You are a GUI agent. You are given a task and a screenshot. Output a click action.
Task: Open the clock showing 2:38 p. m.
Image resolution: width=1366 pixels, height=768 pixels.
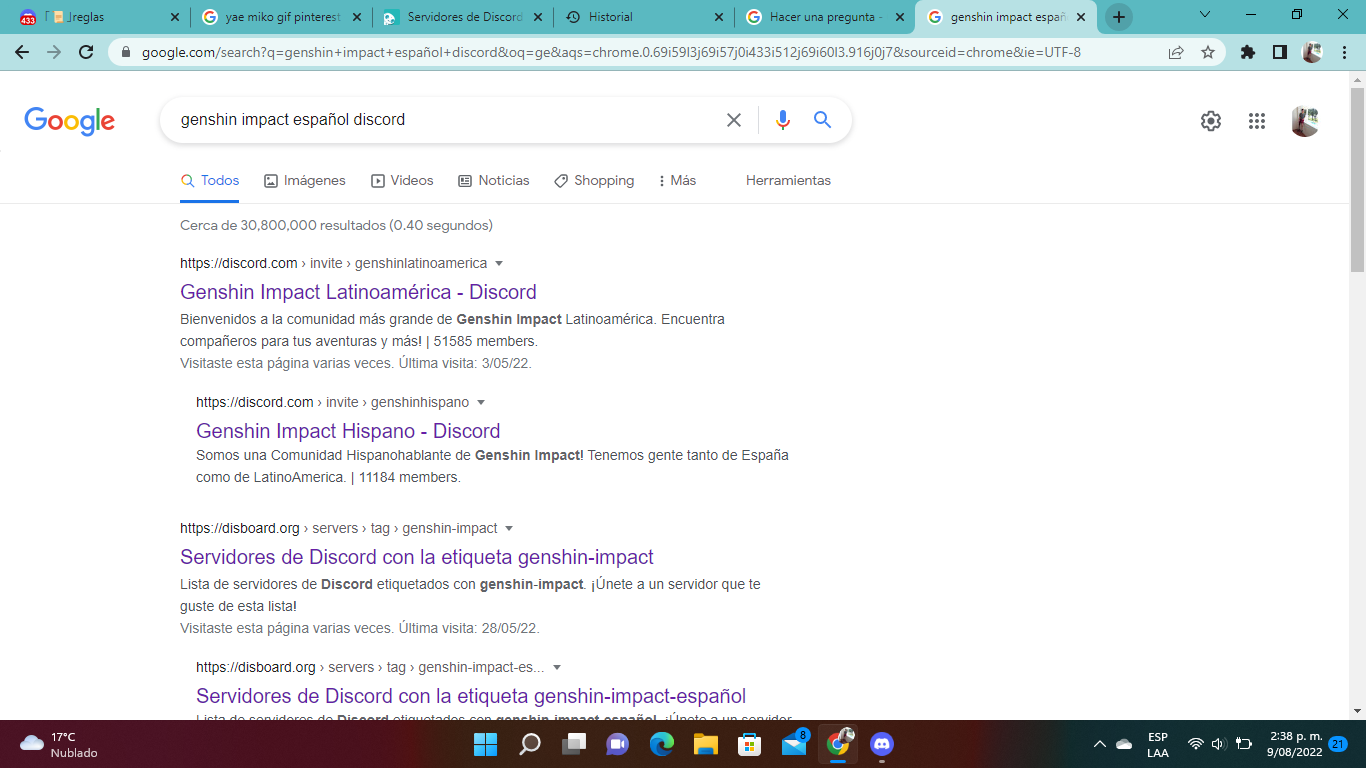[1294, 744]
